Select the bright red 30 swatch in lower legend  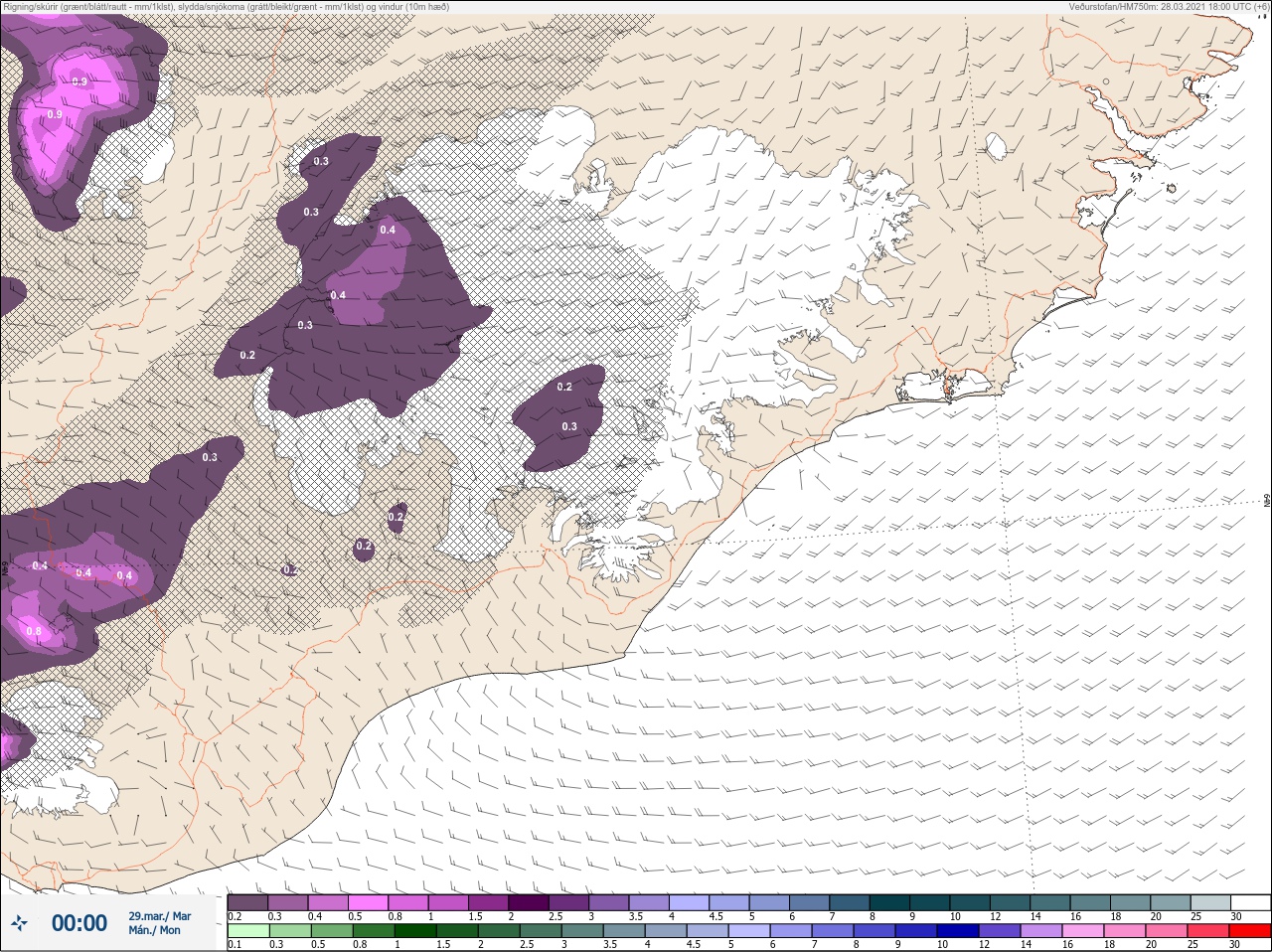coord(1250,931)
